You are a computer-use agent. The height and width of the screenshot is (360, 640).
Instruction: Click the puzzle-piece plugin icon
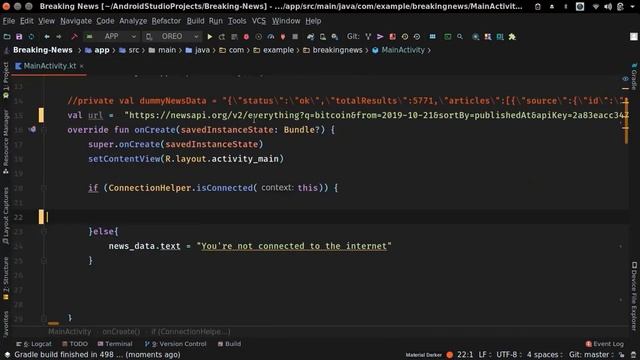coord(512,37)
